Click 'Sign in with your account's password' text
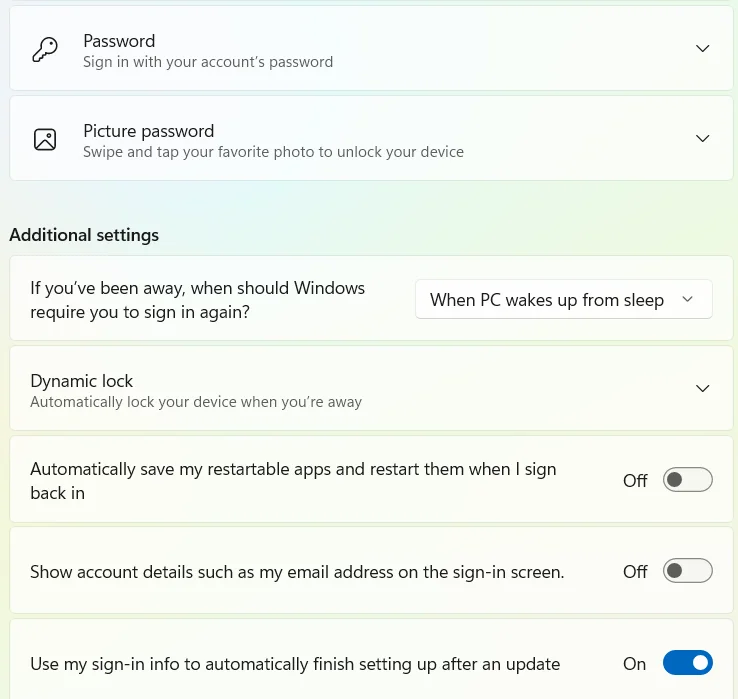Viewport: 738px width, 699px height. click(208, 62)
